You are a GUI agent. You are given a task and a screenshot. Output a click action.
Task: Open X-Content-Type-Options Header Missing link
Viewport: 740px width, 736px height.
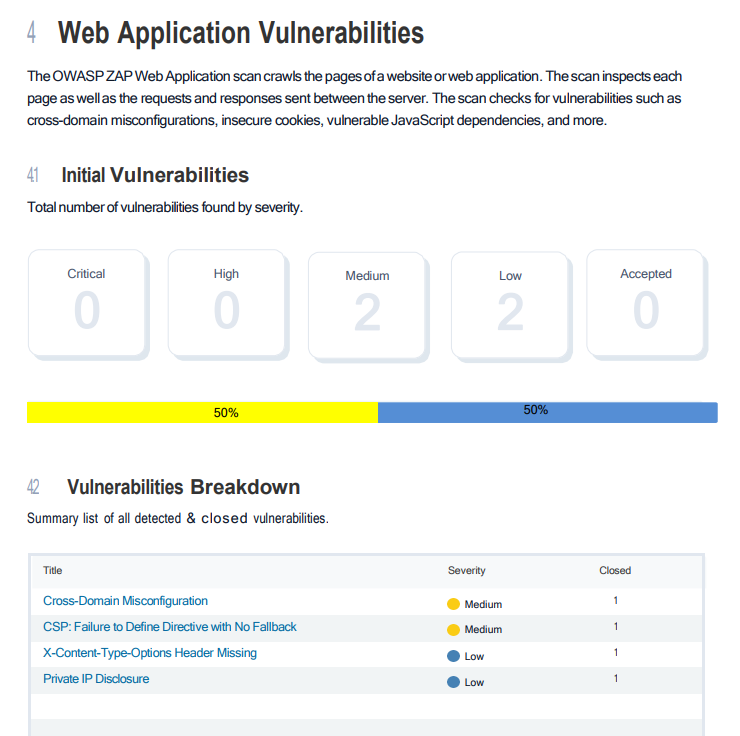pos(149,653)
